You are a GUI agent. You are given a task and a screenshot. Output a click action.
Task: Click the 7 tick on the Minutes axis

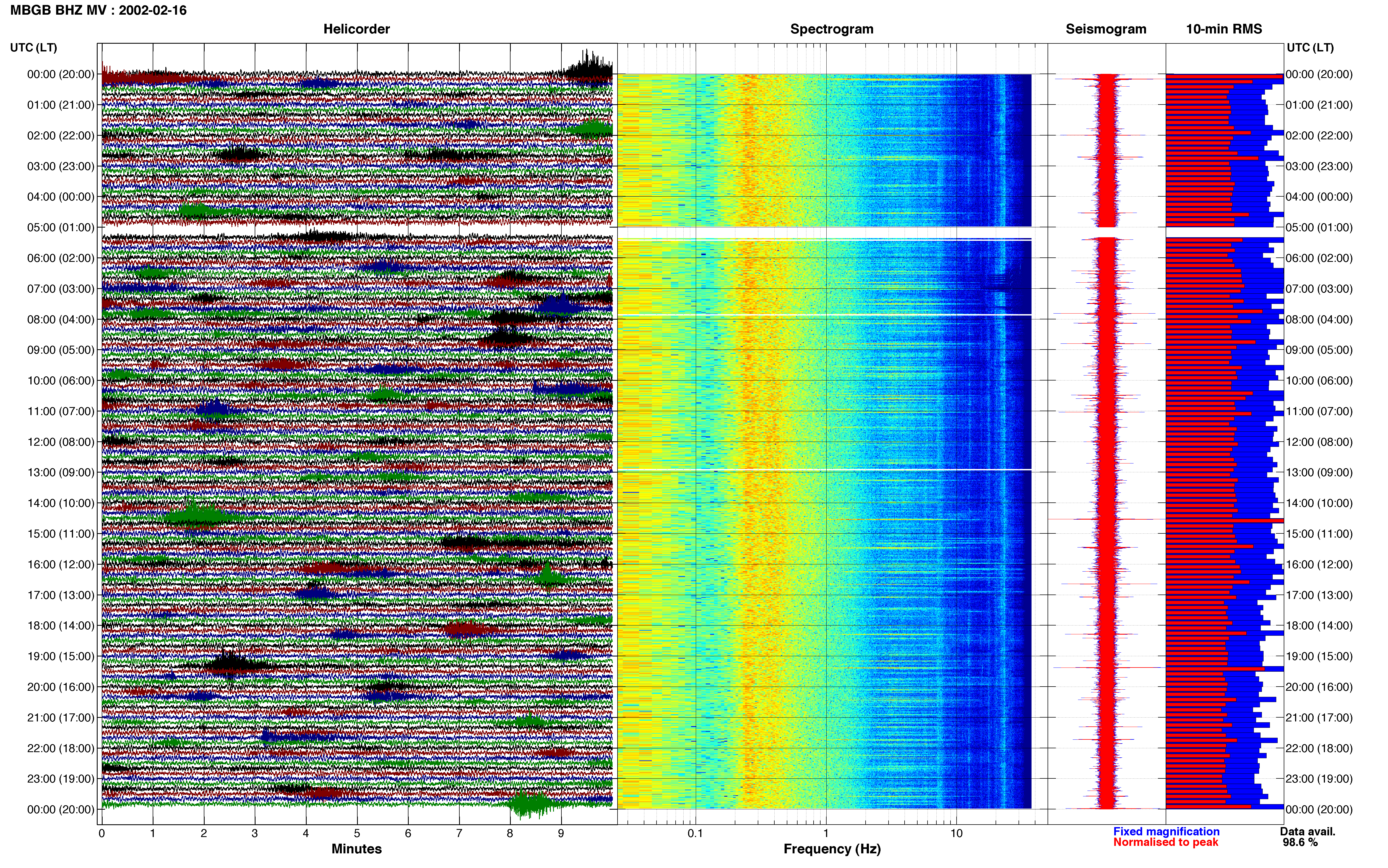pyautogui.click(x=459, y=833)
